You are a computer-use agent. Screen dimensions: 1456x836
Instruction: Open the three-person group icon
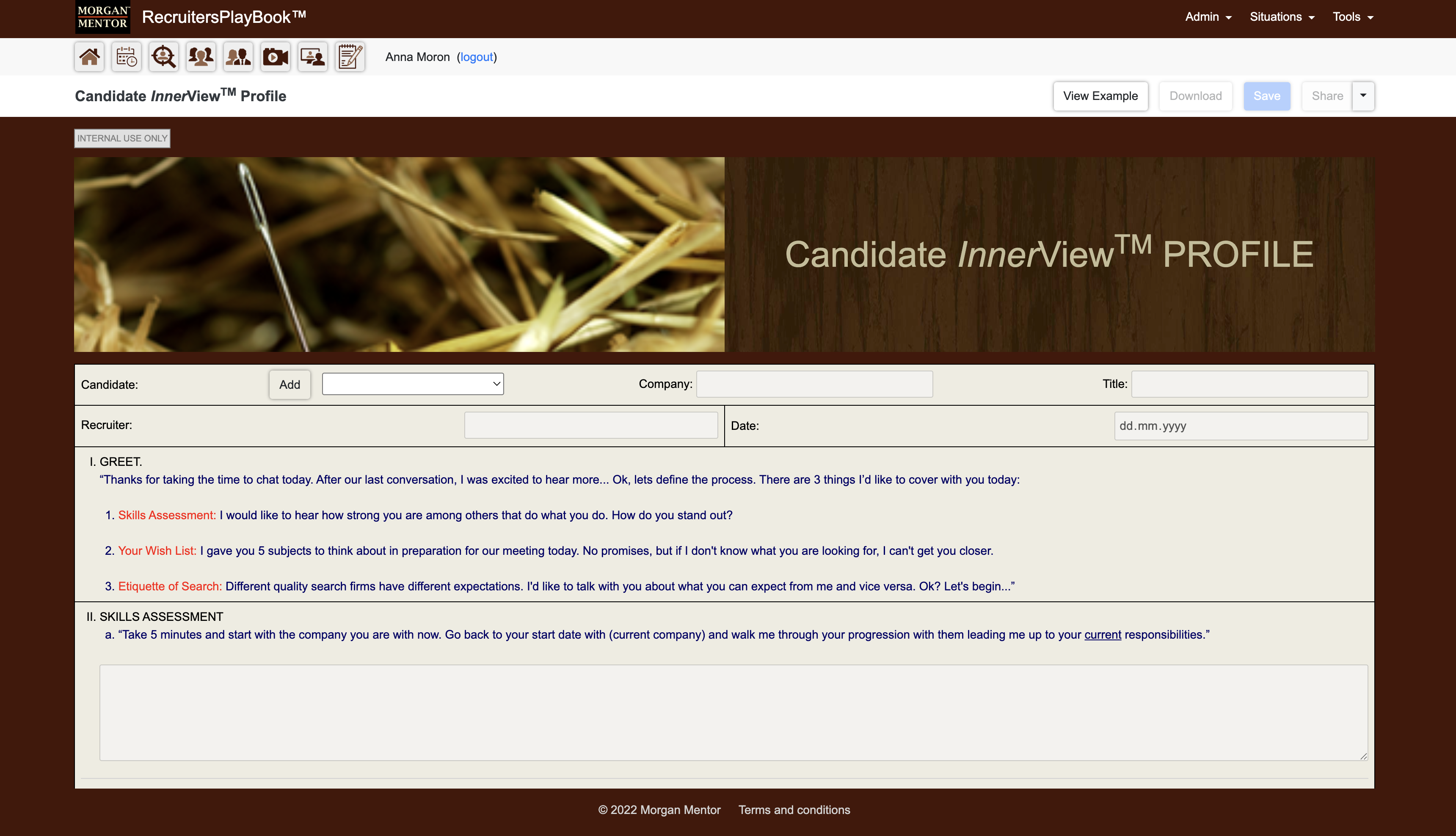201,57
